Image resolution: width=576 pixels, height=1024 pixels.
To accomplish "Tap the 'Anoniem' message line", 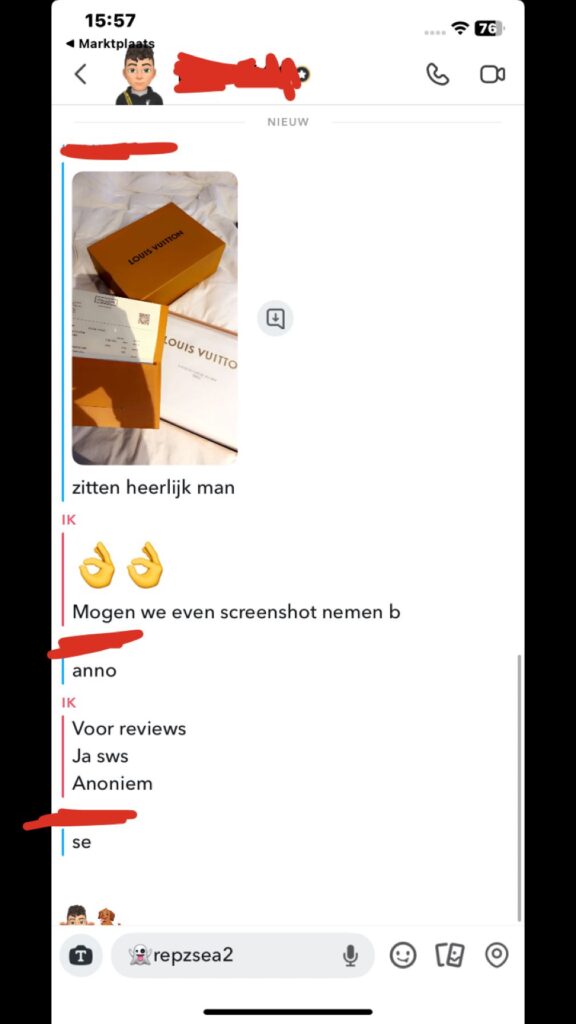I will click(x=112, y=783).
